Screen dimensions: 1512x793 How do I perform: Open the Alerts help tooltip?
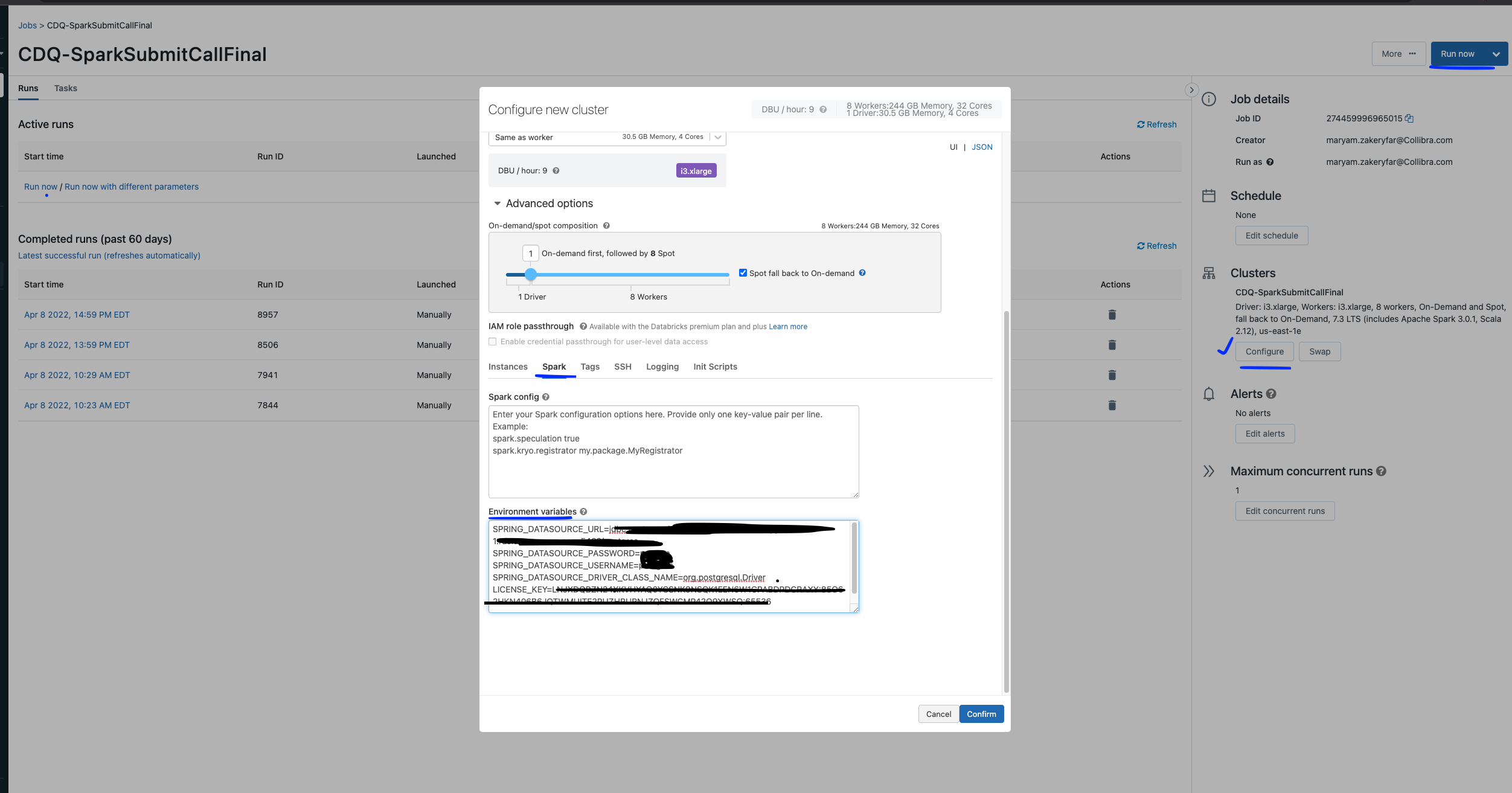(1272, 394)
